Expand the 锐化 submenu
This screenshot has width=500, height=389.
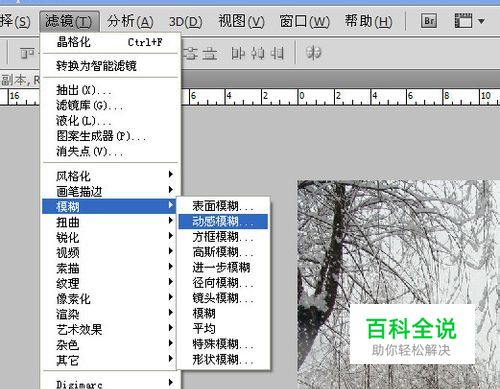coord(110,237)
